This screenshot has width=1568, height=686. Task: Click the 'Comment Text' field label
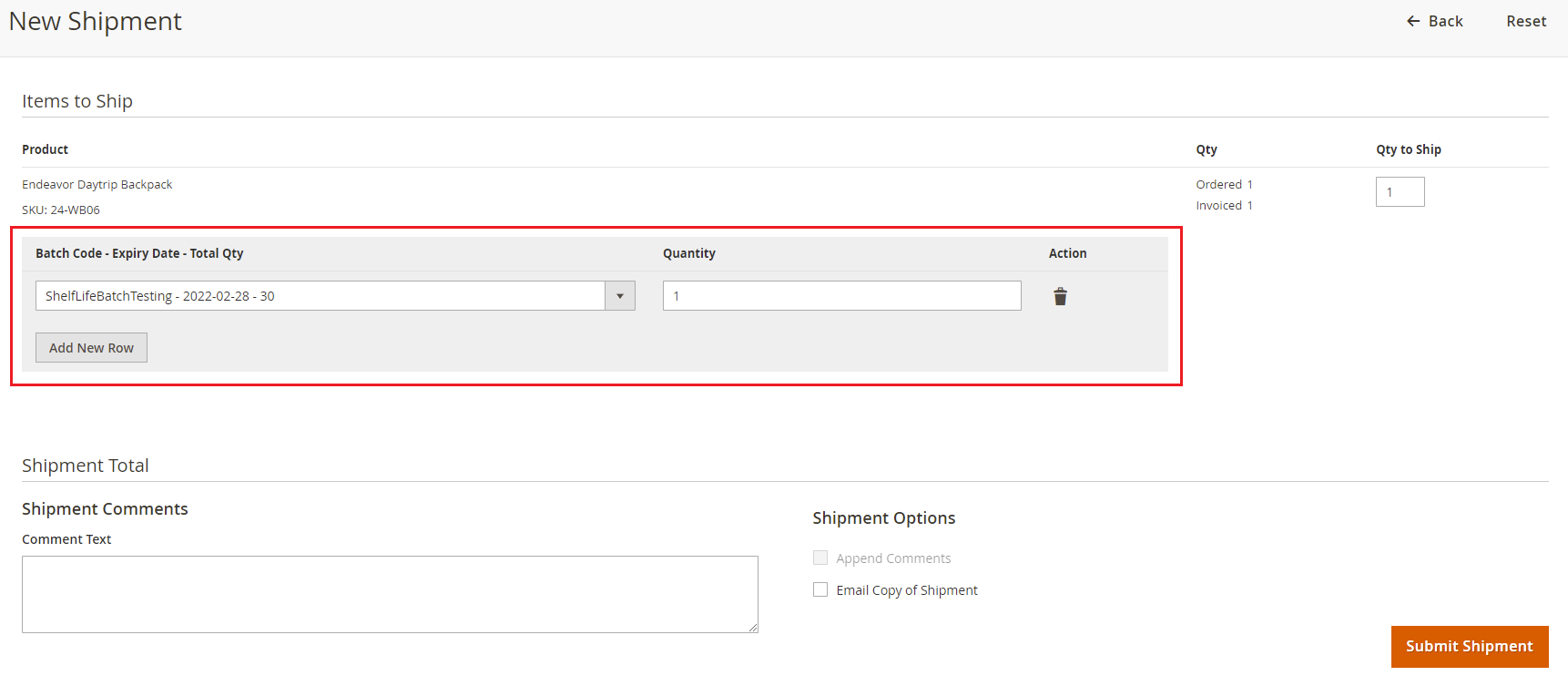point(66,539)
